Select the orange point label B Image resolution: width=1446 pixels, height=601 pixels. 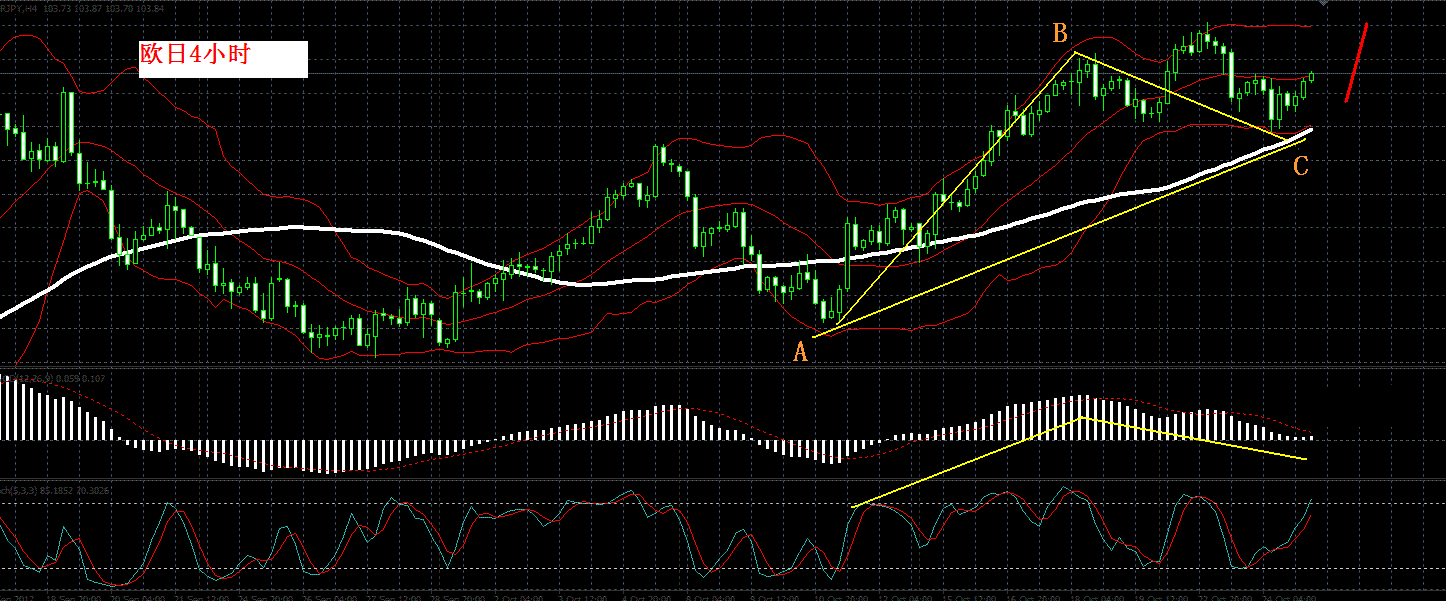1060,35
